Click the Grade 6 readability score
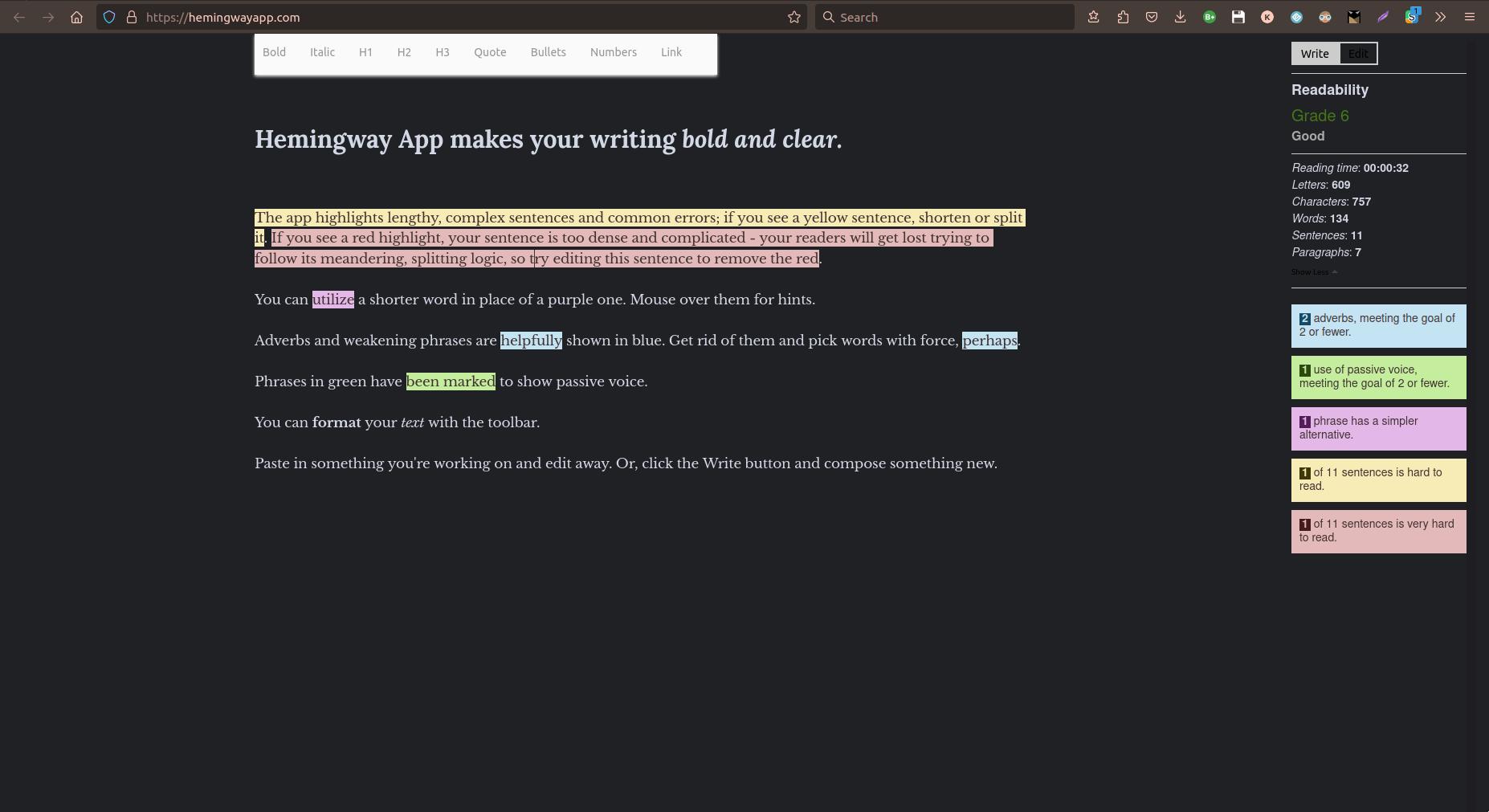 pyautogui.click(x=1320, y=116)
